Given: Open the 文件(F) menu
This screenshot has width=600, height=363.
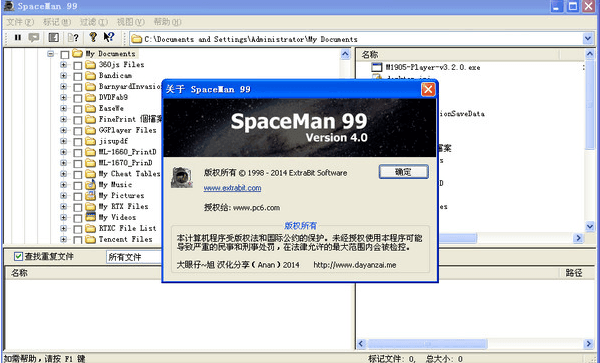Looking at the screenshot, I should tap(20, 22).
